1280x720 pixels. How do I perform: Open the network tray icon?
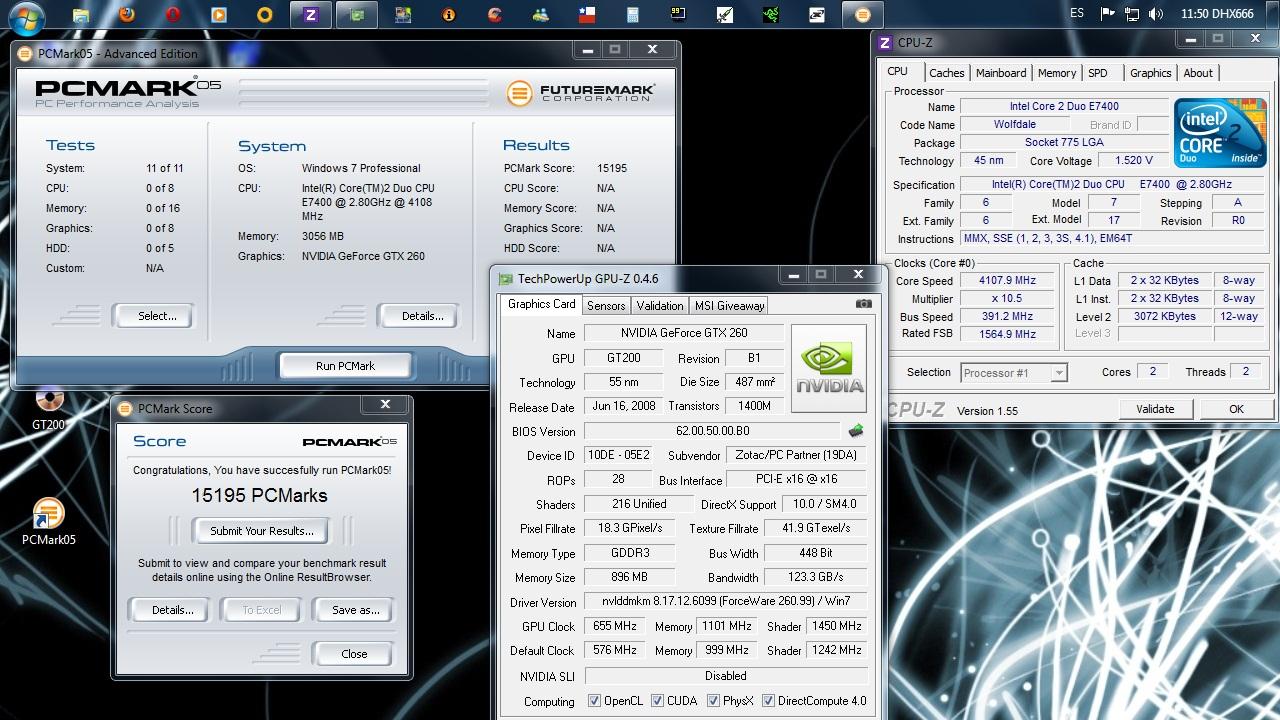(1131, 14)
